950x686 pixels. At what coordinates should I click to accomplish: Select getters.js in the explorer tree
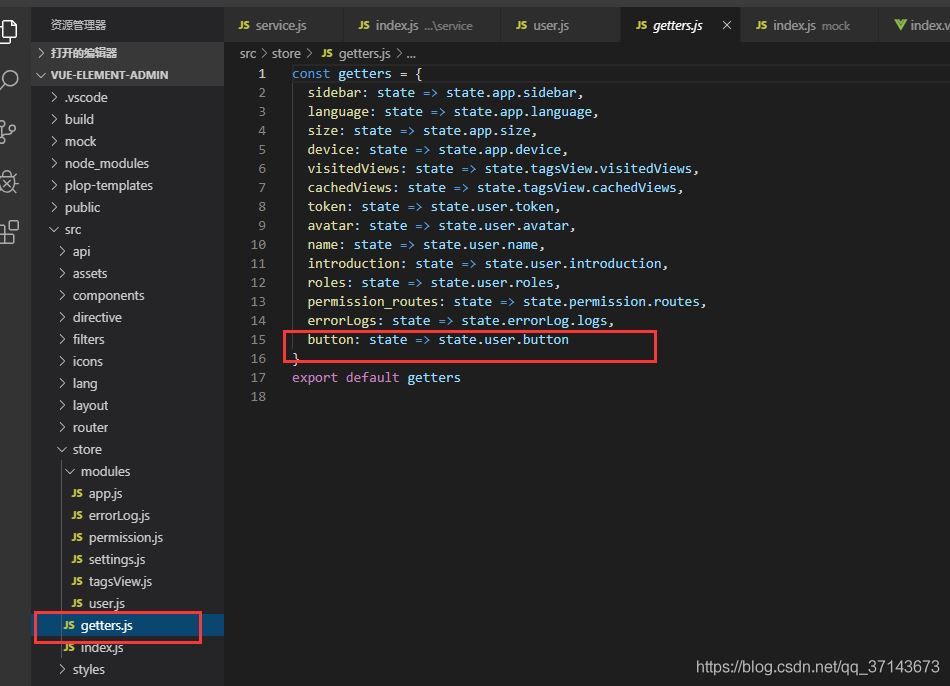coord(106,626)
